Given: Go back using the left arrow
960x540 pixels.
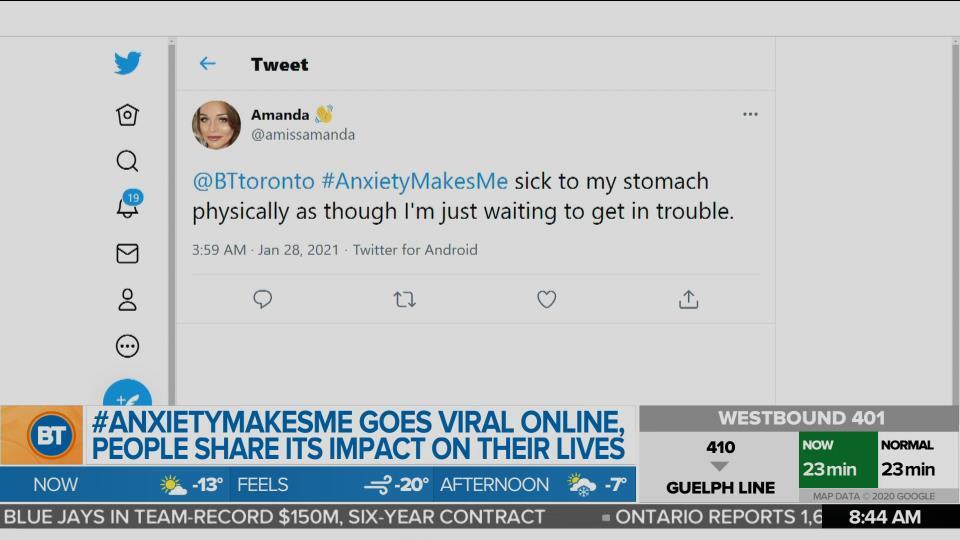Looking at the screenshot, I should [208, 63].
